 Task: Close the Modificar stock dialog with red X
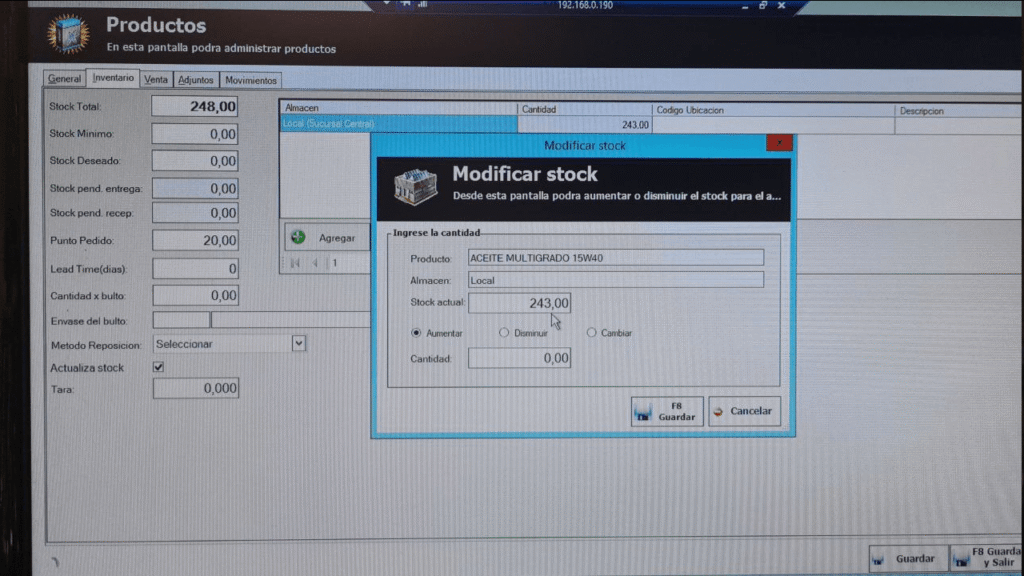coord(779,144)
